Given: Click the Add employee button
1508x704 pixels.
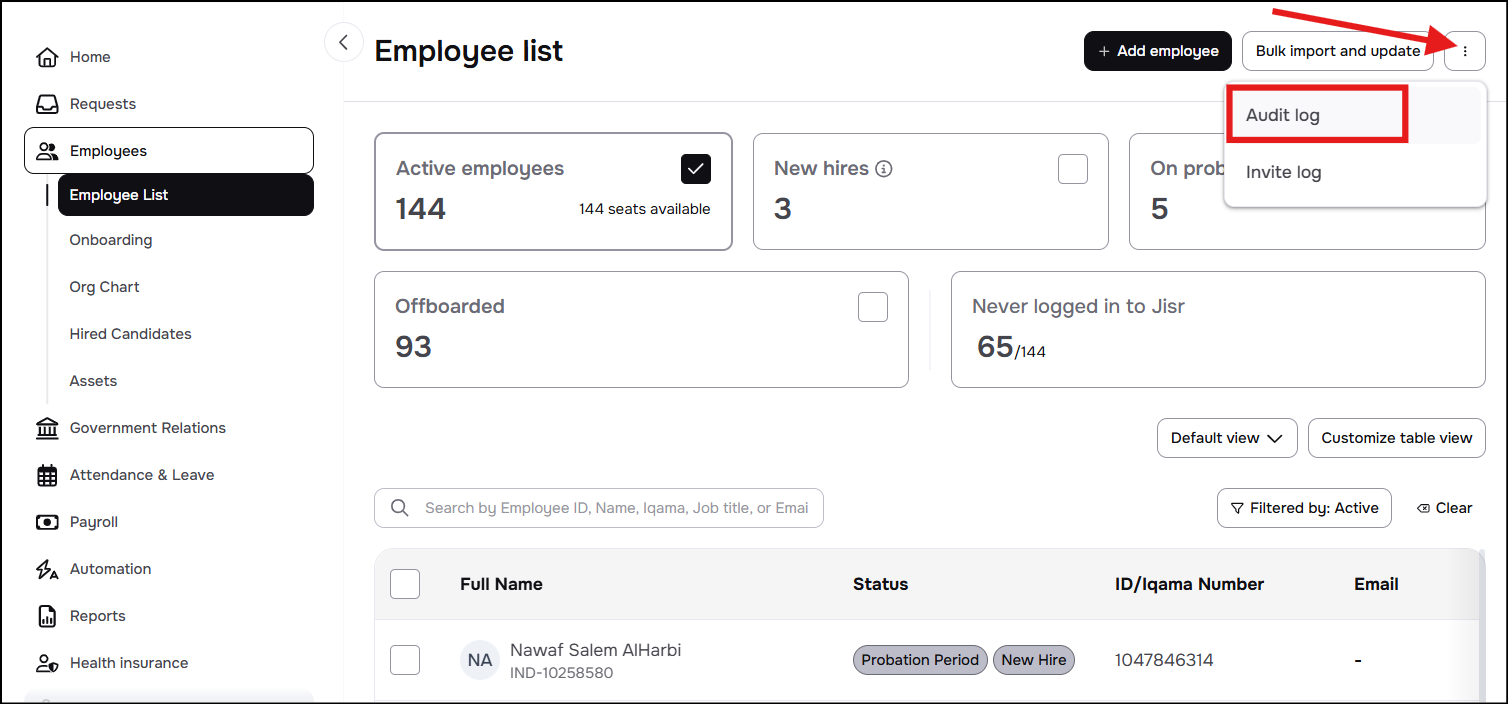Looking at the screenshot, I should pyautogui.click(x=1158, y=51).
